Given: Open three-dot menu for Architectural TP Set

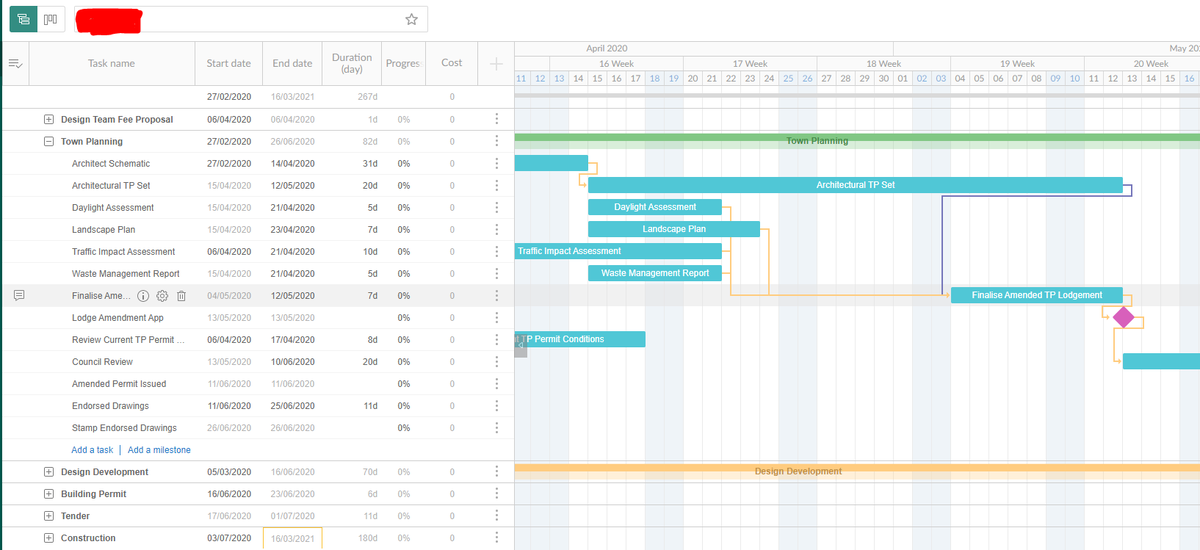Looking at the screenshot, I should [x=496, y=185].
